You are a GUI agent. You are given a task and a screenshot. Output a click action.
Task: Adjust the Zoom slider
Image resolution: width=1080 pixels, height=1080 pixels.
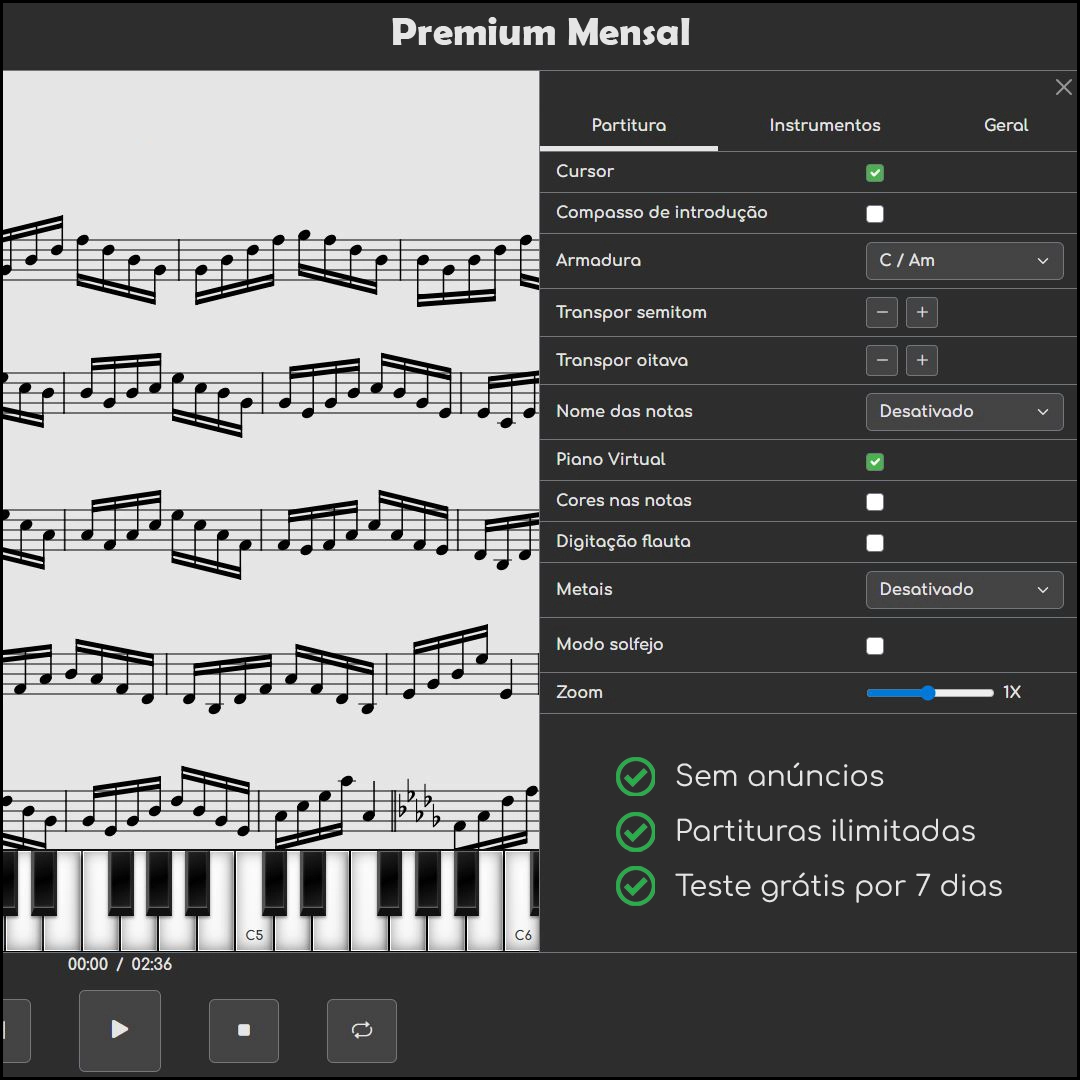pos(929,693)
